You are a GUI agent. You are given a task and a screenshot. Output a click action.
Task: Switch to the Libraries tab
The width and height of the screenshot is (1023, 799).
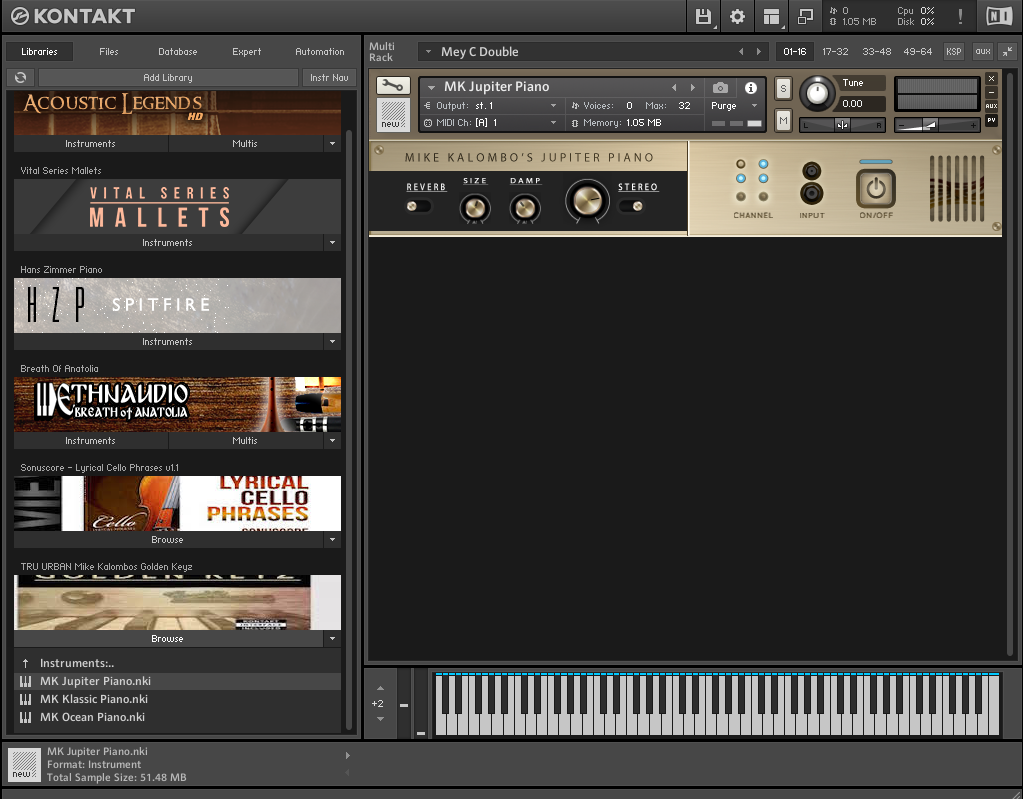39,52
